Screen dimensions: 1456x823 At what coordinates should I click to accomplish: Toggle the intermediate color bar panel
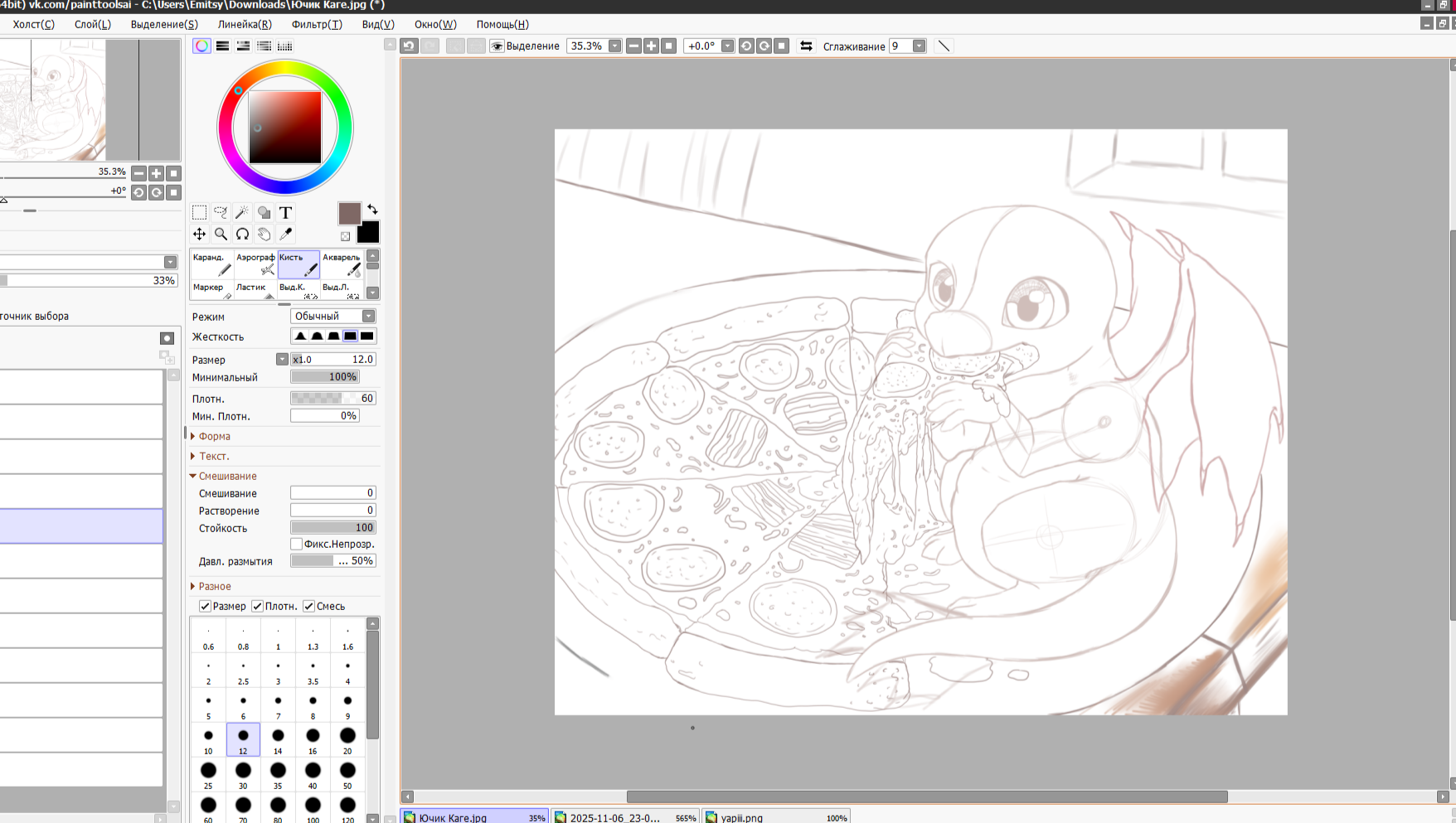[x=264, y=46]
